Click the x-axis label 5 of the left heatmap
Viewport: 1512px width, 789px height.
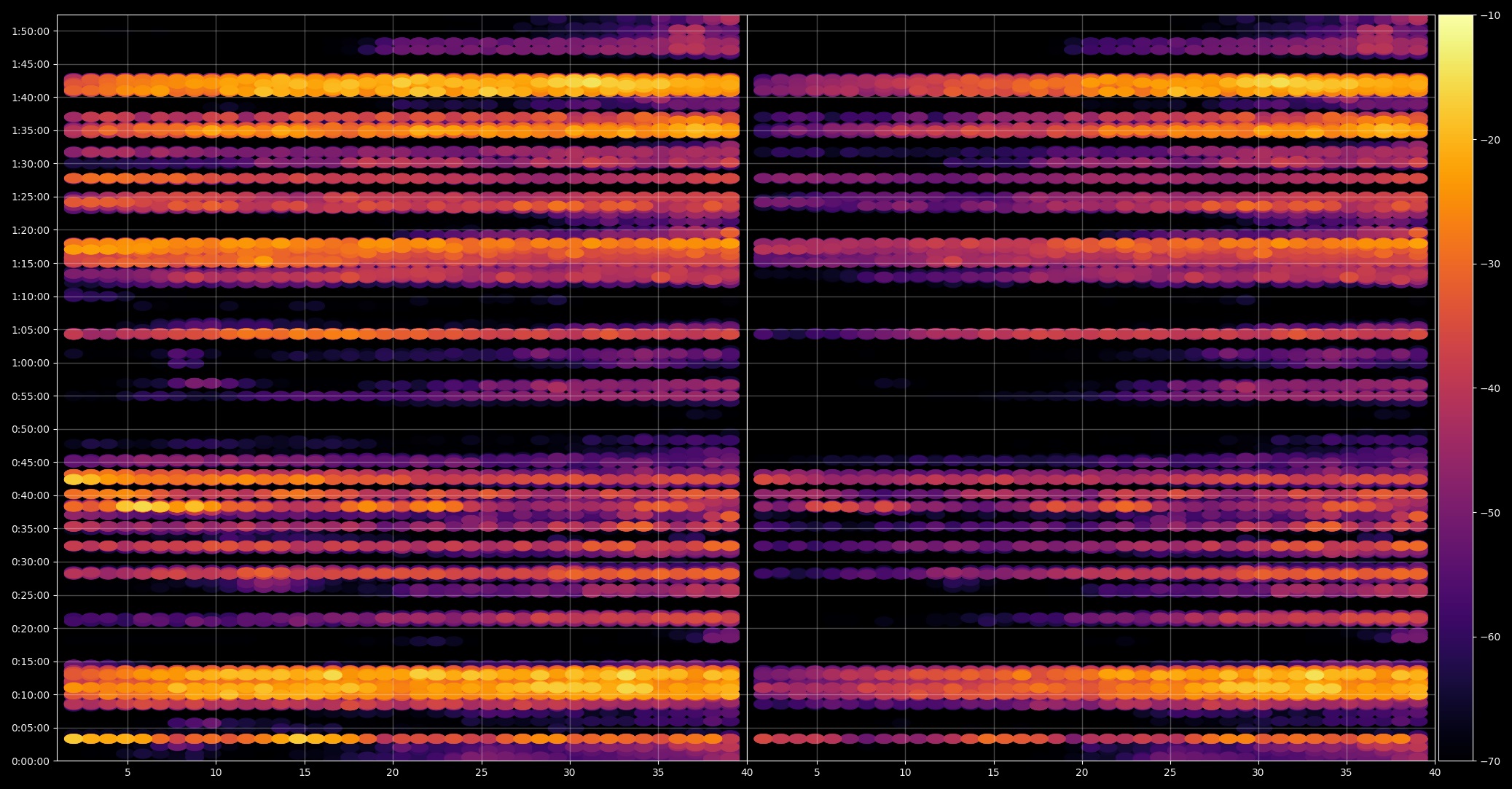click(128, 772)
